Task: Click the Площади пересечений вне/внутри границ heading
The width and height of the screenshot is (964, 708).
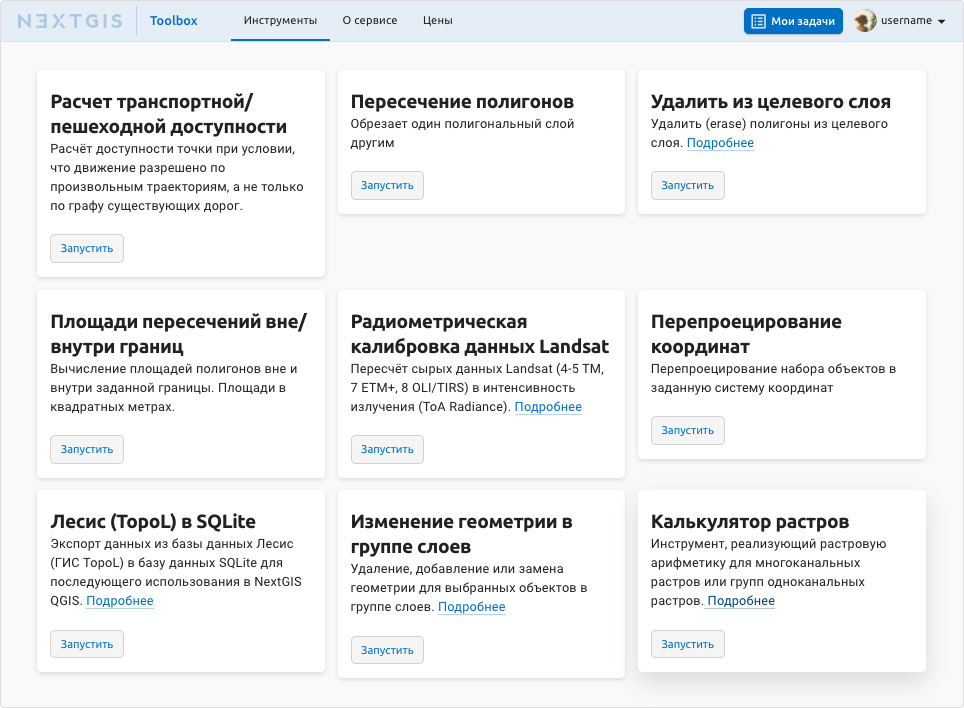Action: 178,334
